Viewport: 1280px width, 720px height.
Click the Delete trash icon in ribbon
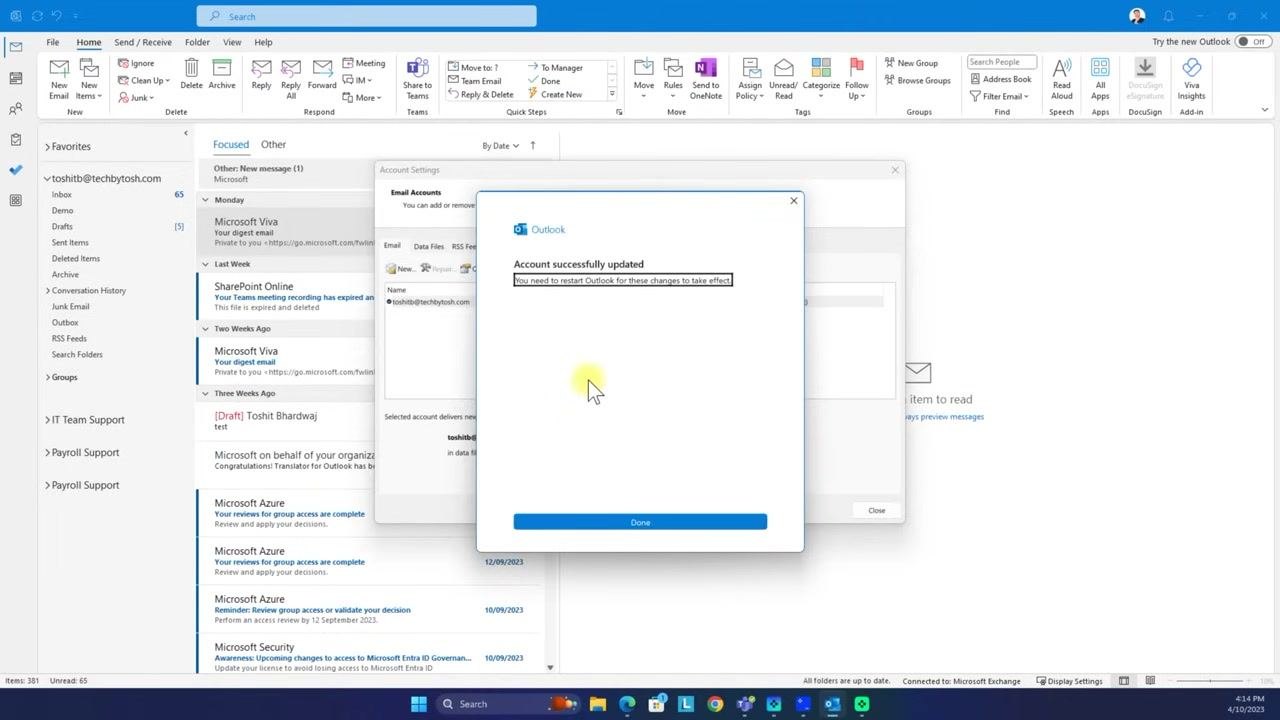(191, 74)
